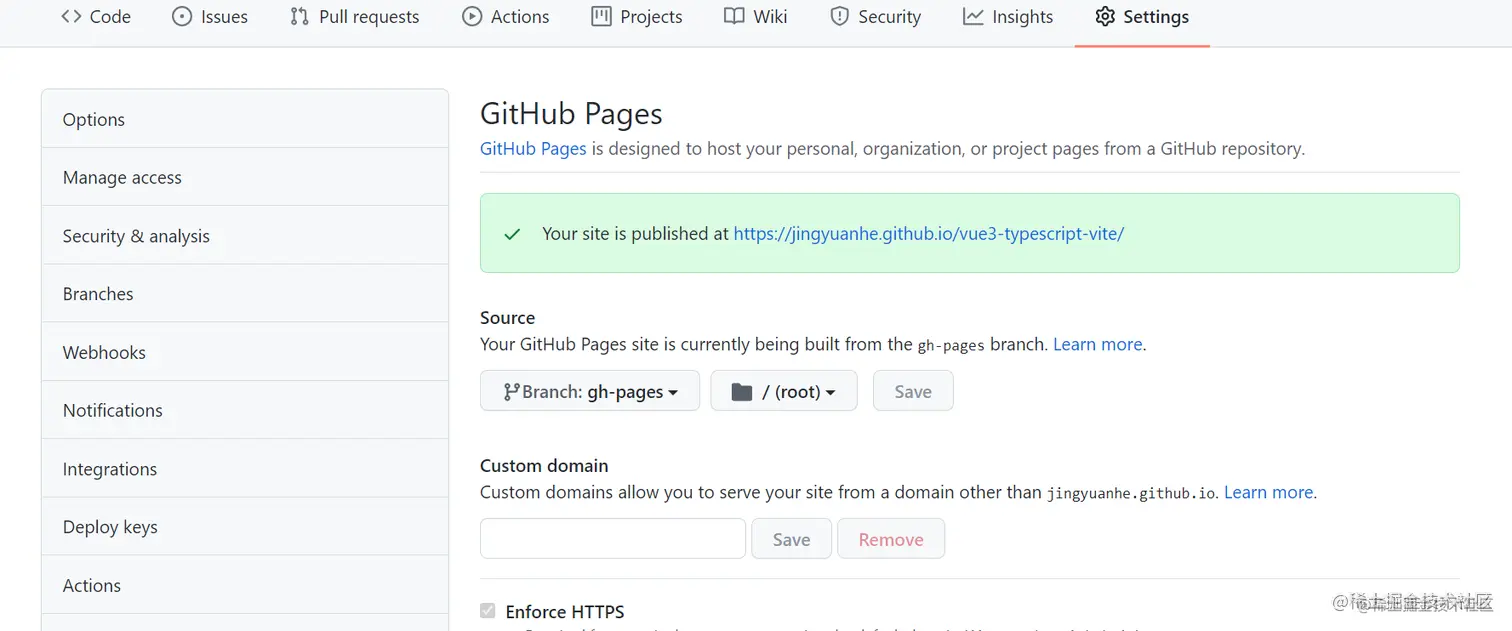
Task: Click Save button next to custom domain
Action: (791, 540)
